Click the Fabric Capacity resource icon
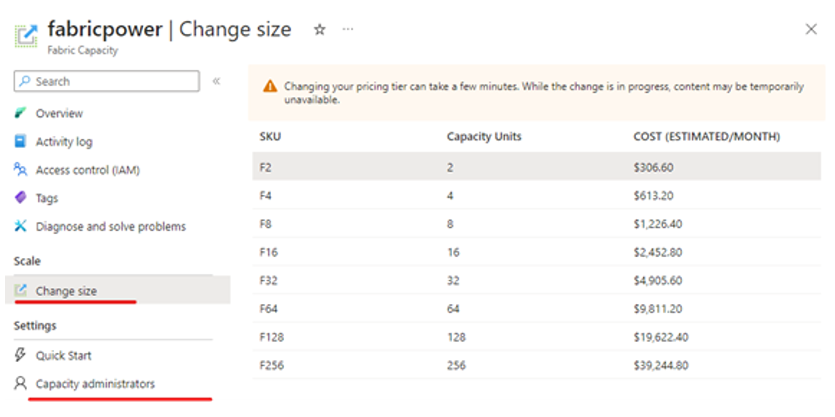Viewport: 835px width, 417px height. (26, 36)
